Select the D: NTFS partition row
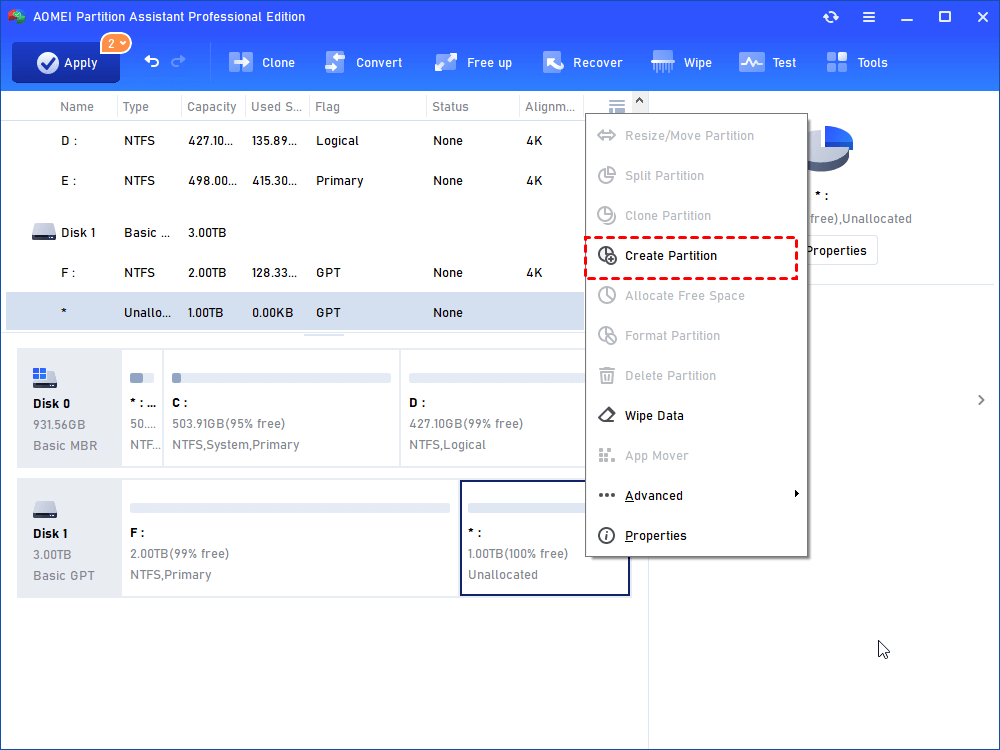The height and width of the screenshot is (750, 1000). pyautogui.click(x=295, y=141)
